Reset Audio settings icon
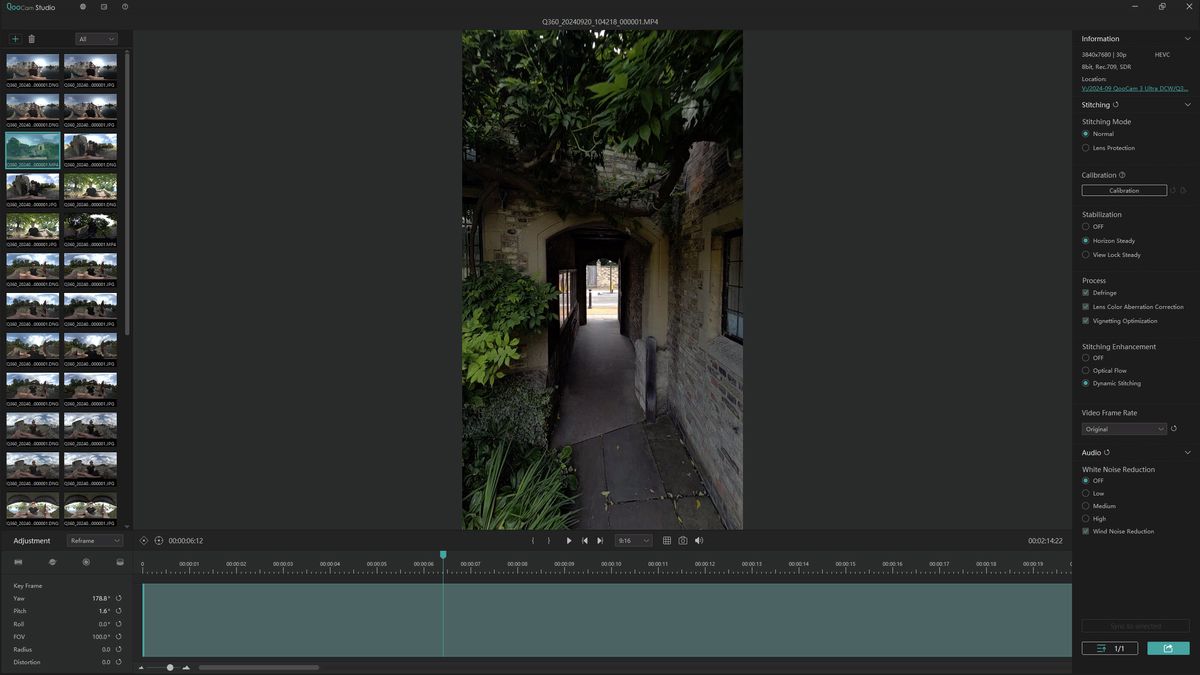 point(1106,453)
